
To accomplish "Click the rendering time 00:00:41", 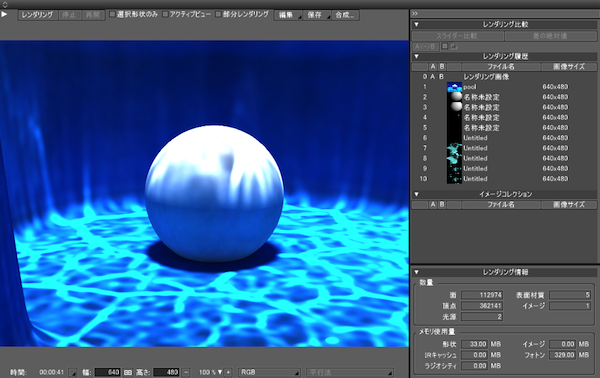I will pos(51,372).
